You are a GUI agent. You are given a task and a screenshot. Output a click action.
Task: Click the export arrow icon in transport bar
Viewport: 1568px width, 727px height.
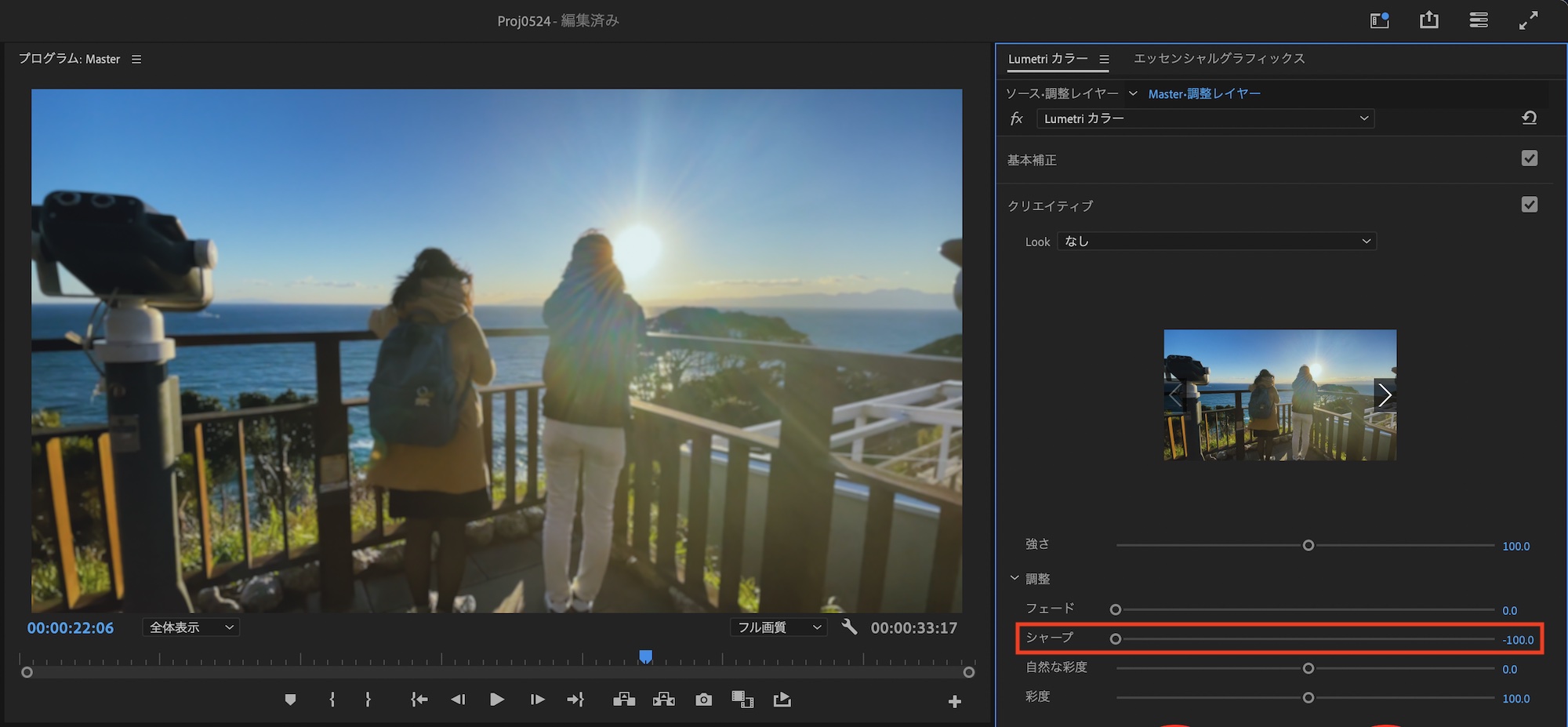pyautogui.click(x=782, y=700)
